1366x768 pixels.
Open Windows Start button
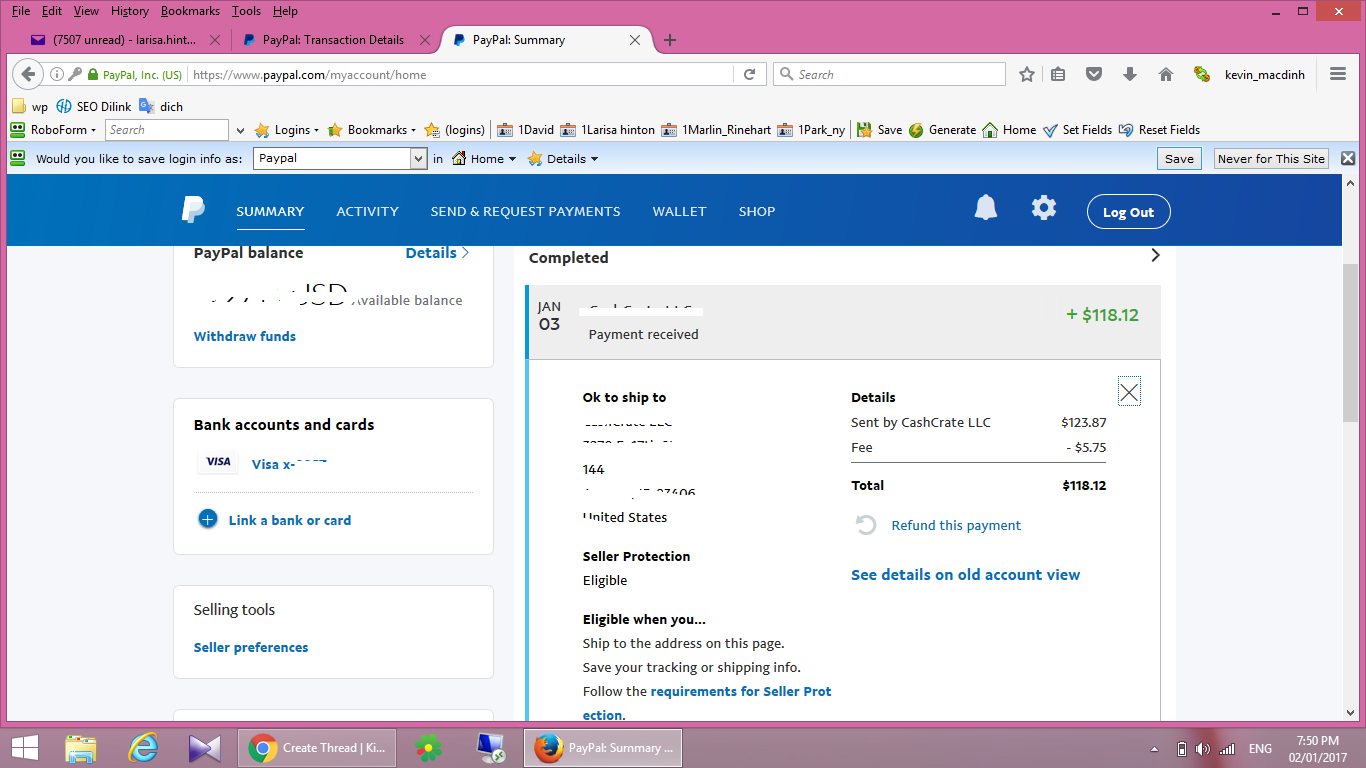coord(24,748)
